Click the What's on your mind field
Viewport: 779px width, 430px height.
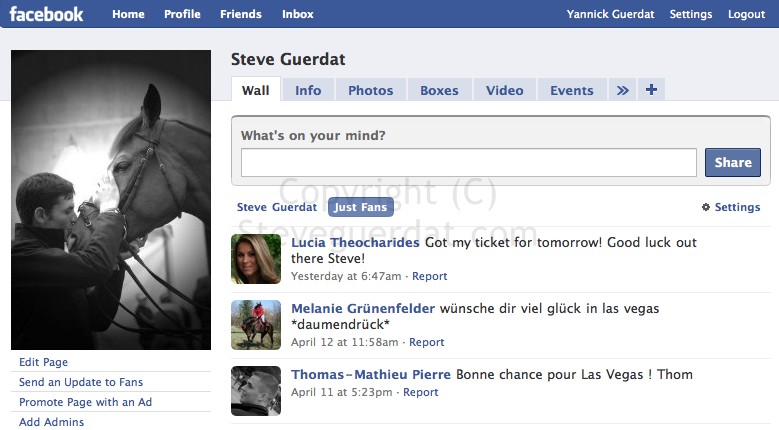pos(468,162)
